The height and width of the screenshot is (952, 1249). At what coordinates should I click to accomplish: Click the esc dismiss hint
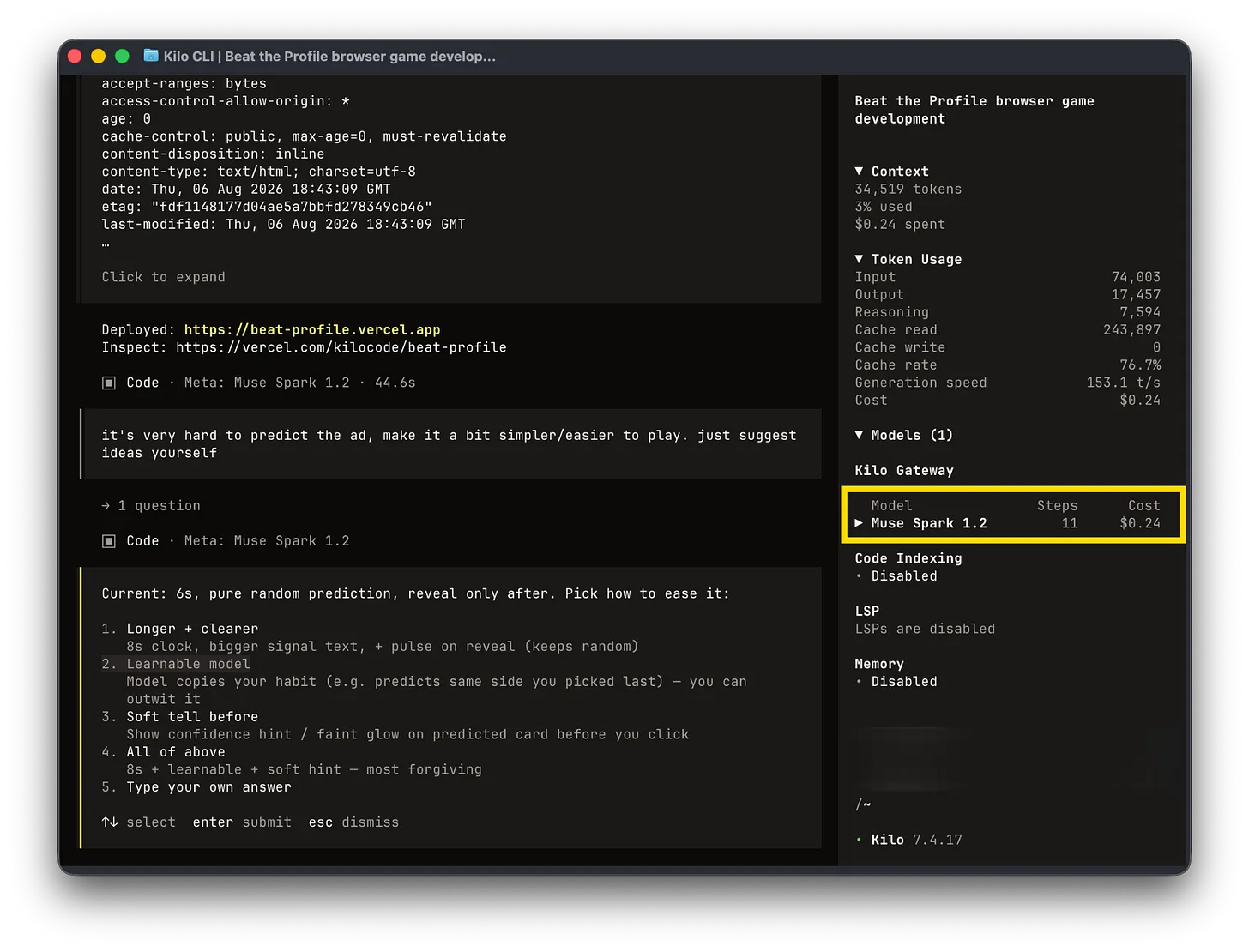point(353,822)
